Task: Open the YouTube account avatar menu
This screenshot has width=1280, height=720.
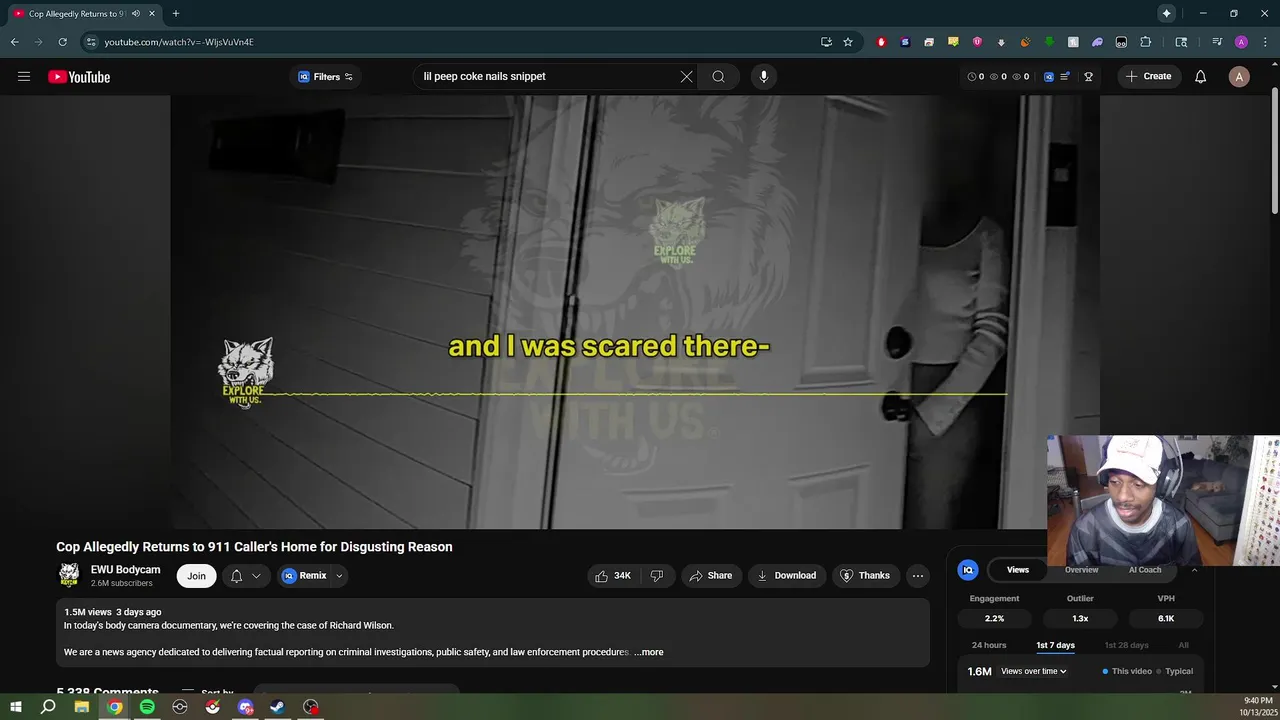Action: (x=1239, y=77)
